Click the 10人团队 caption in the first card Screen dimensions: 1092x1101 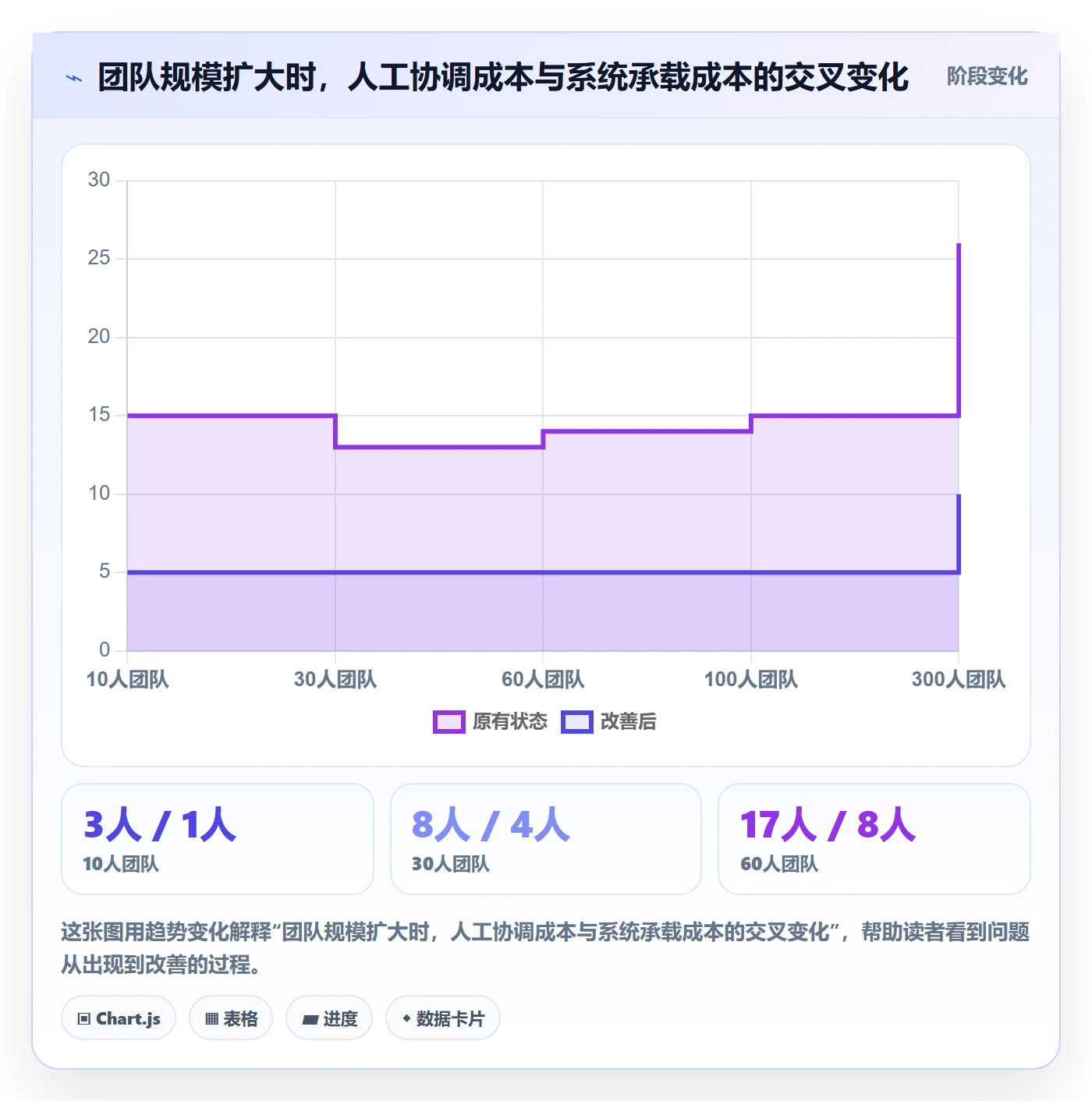click(121, 864)
